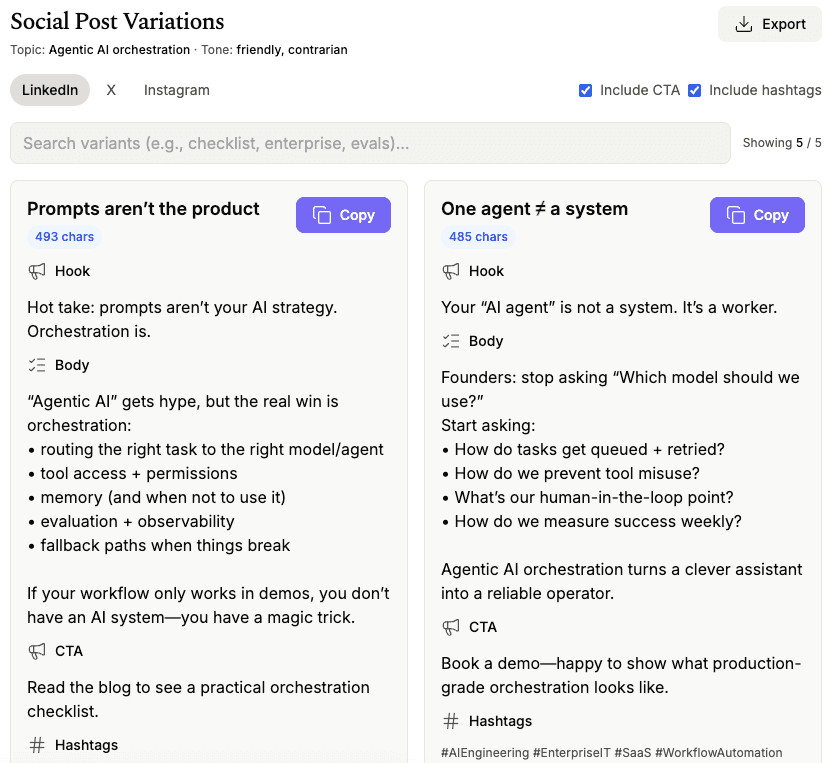Viewport: 836px width, 763px height.
Task: Switch to the X platform tab
Action: 111,90
